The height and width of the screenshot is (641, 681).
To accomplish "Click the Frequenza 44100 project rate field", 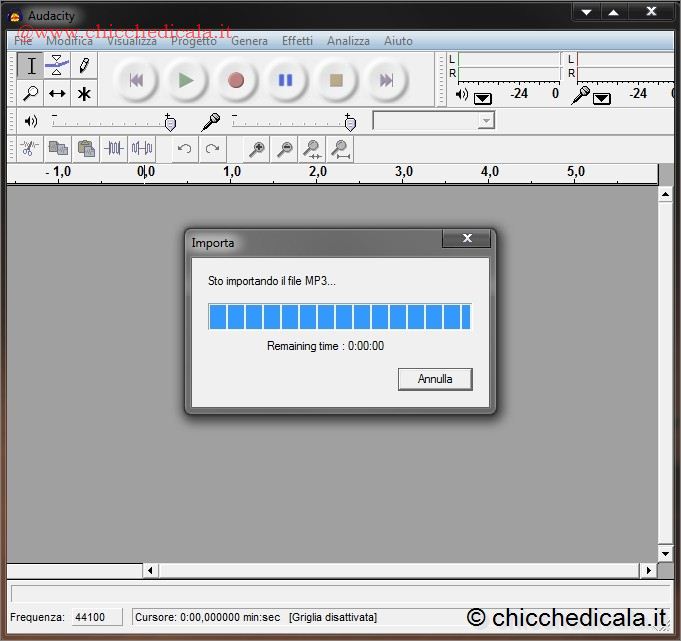I will 96,617.
